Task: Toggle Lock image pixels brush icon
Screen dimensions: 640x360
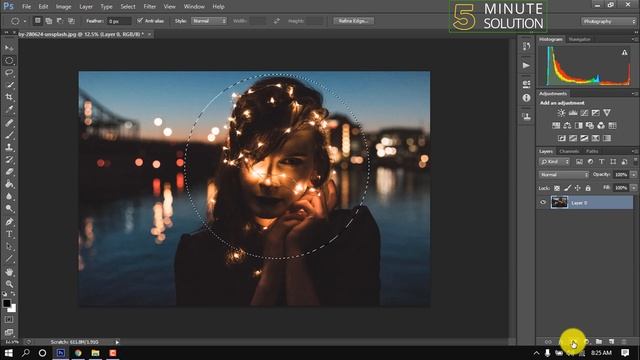Action: [567, 188]
